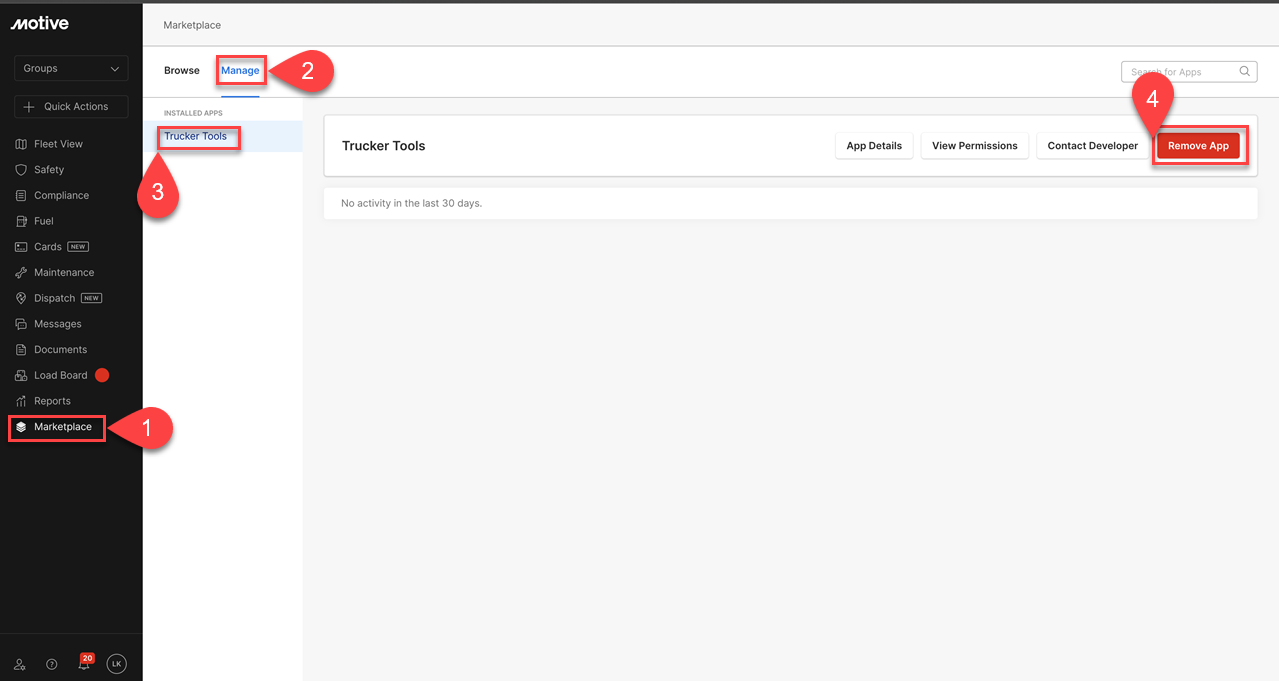Click the Messages icon
This screenshot has height=681, width=1279.
tap(21, 324)
